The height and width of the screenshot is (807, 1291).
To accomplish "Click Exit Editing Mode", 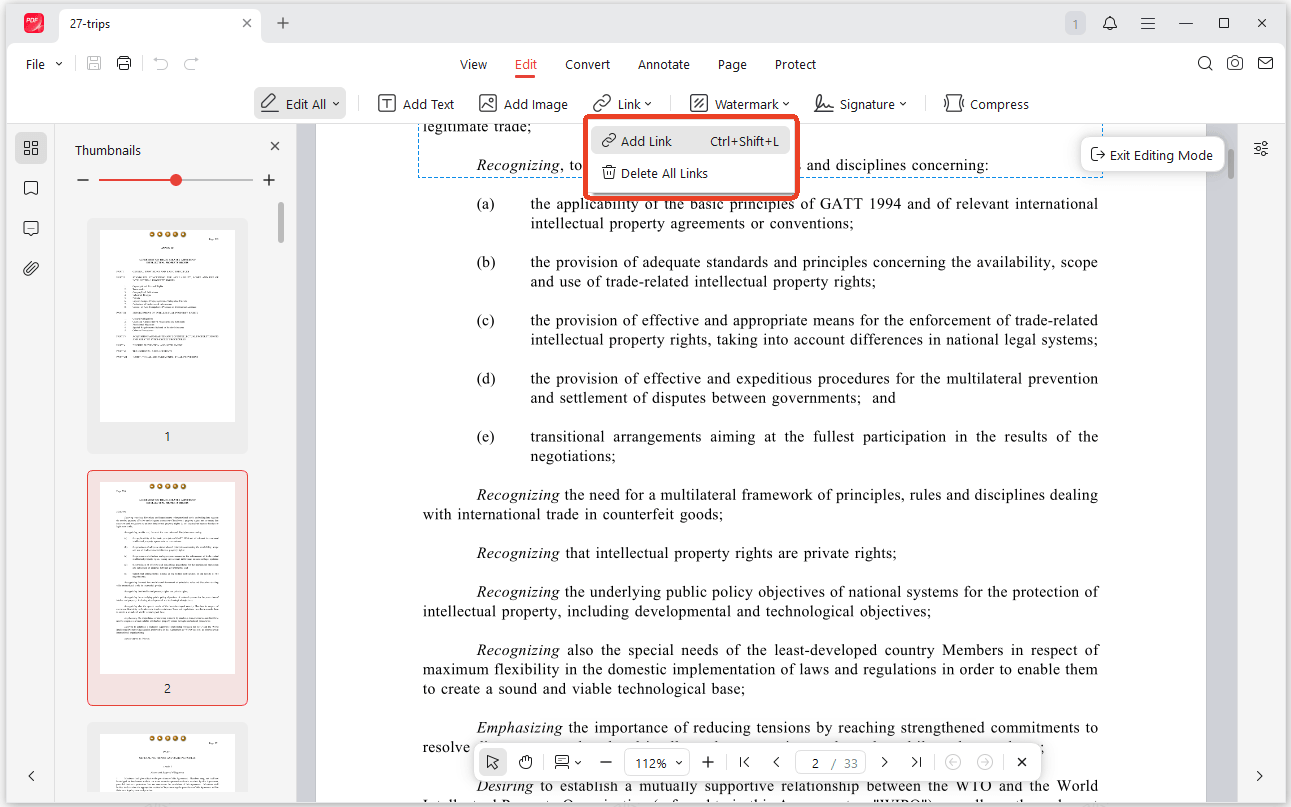I will coord(1152,155).
